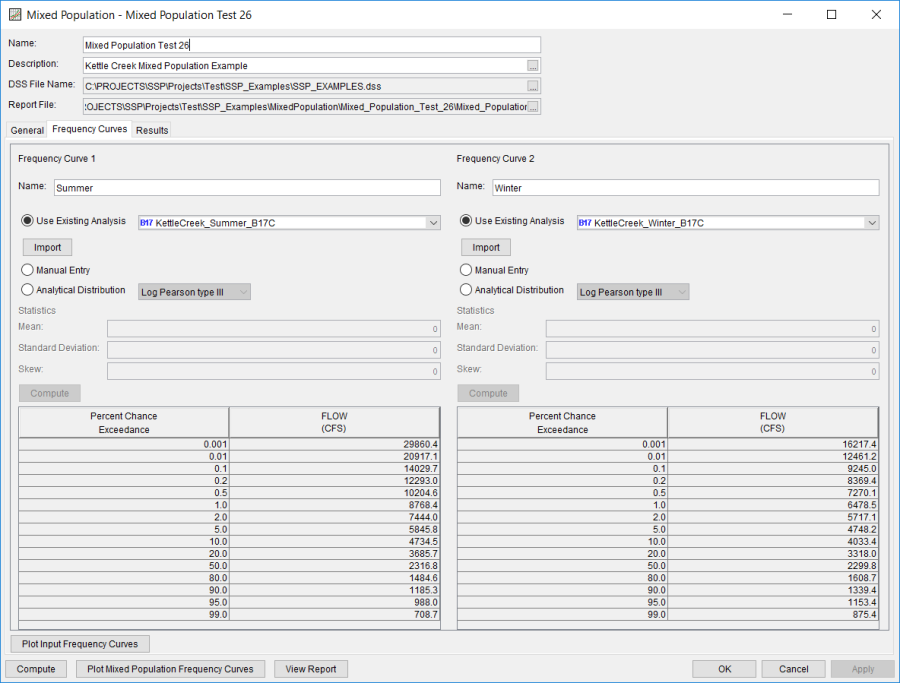900x683 pixels.
Task: Open Curve 1 Log Pearson type III dropdown
Action: point(194,292)
